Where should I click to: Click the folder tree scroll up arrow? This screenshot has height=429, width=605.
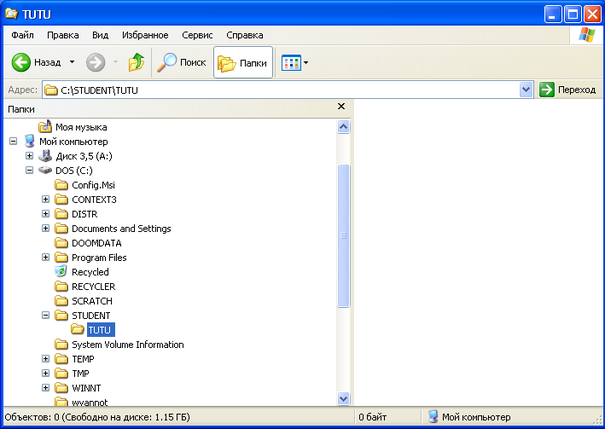tap(343, 127)
